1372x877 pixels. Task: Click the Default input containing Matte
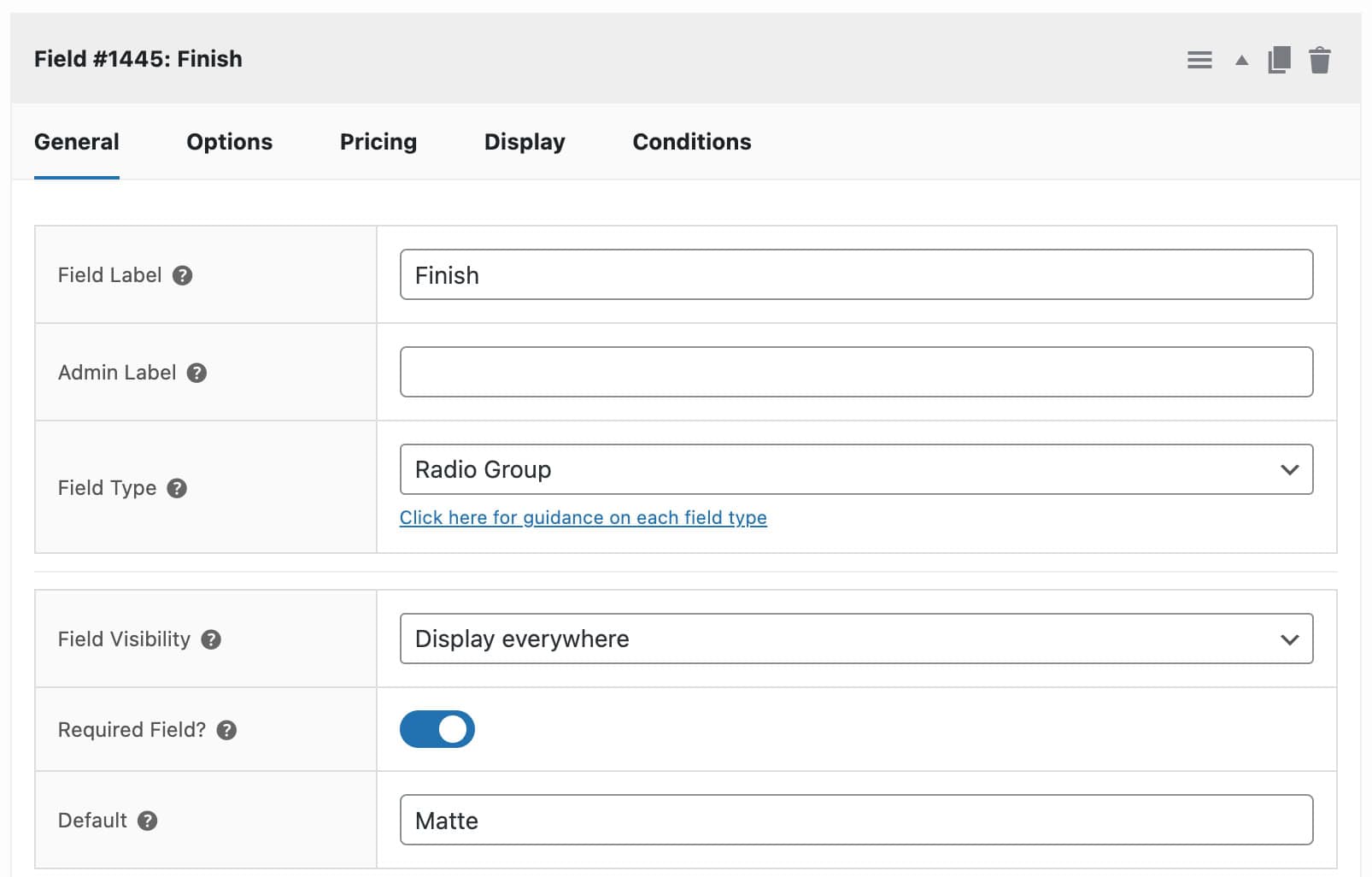856,820
